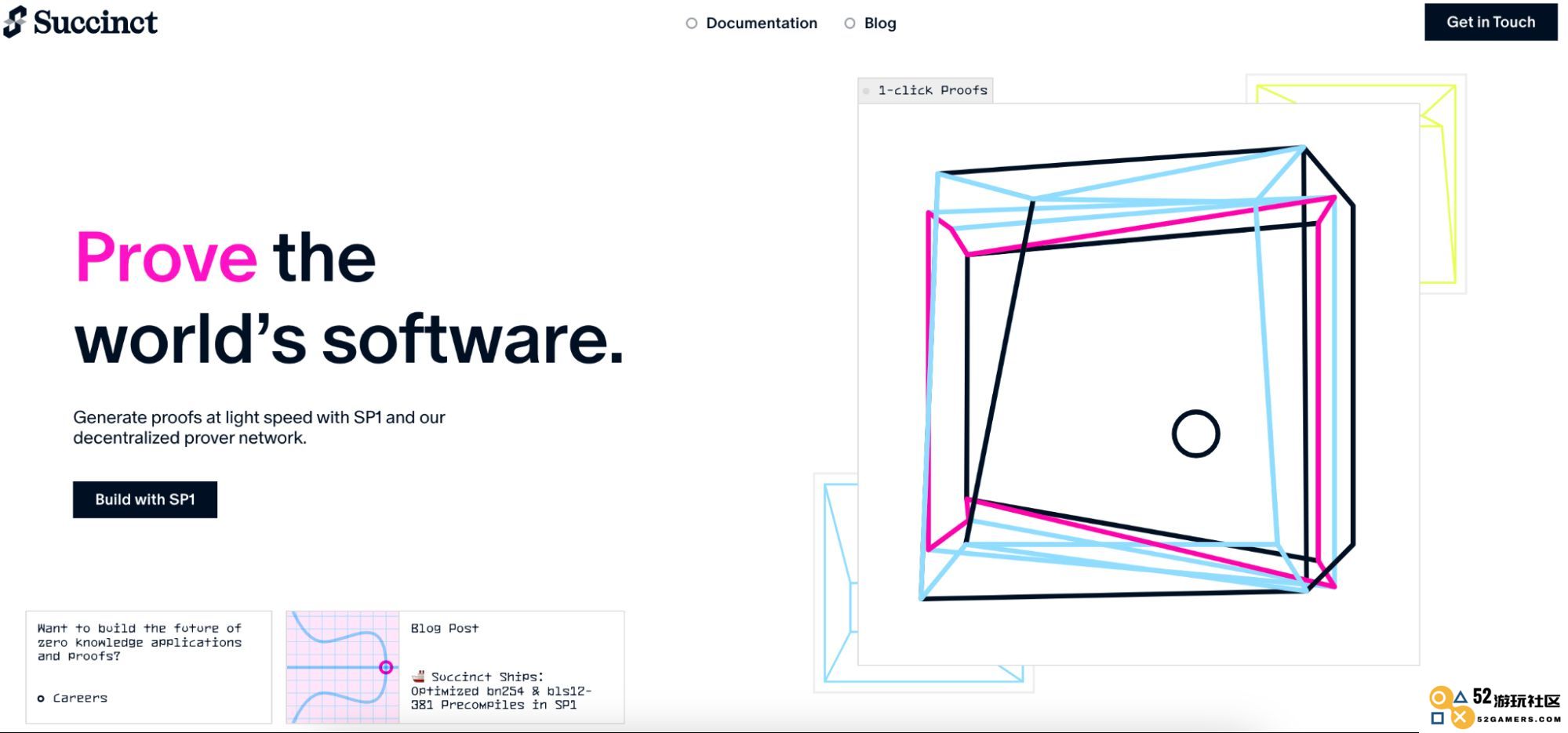Select the 1-click Proofs tab
1568x733 pixels.
click(926, 90)
